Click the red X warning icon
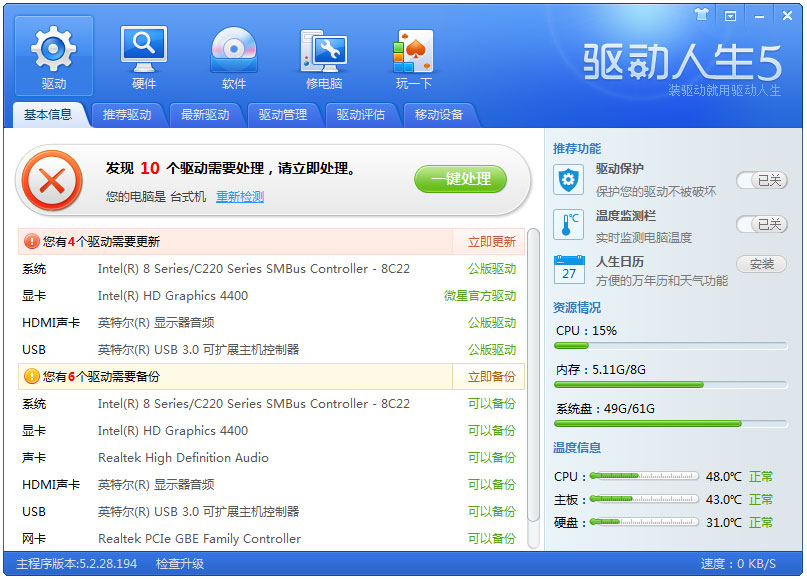 point(52,181)
